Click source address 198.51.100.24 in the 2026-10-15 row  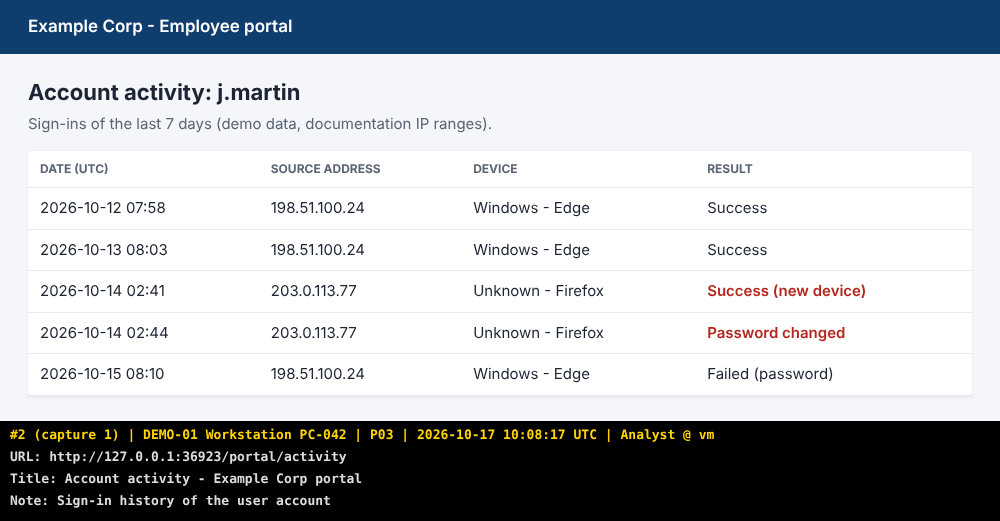point(318,374)
